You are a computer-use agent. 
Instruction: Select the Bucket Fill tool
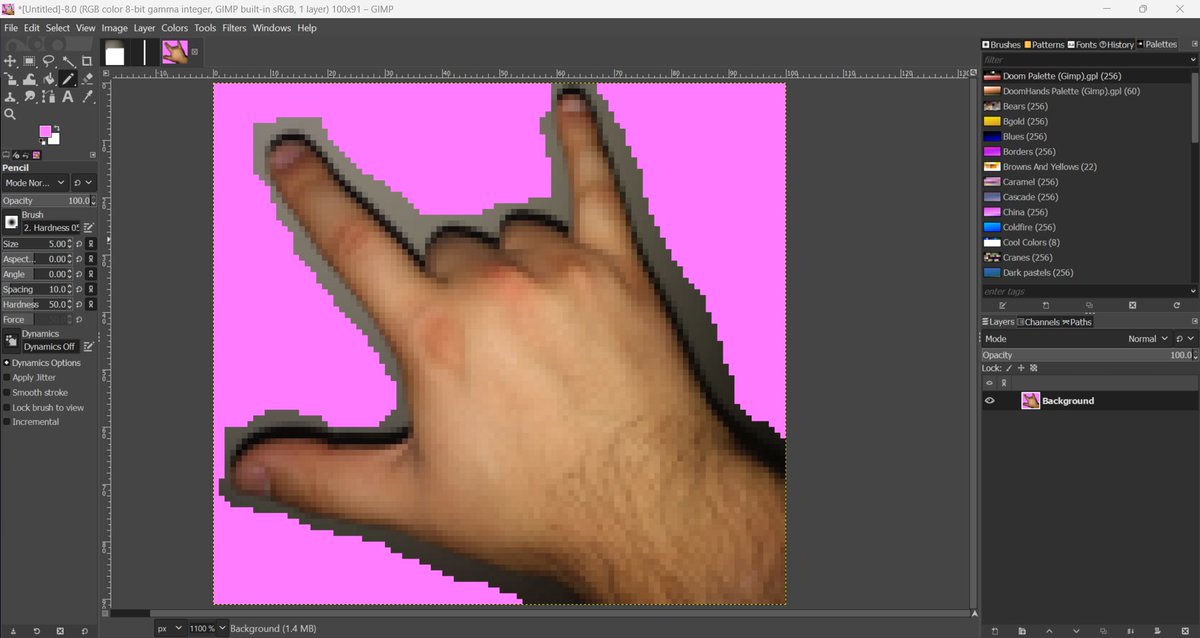click(x=48, y=79)
